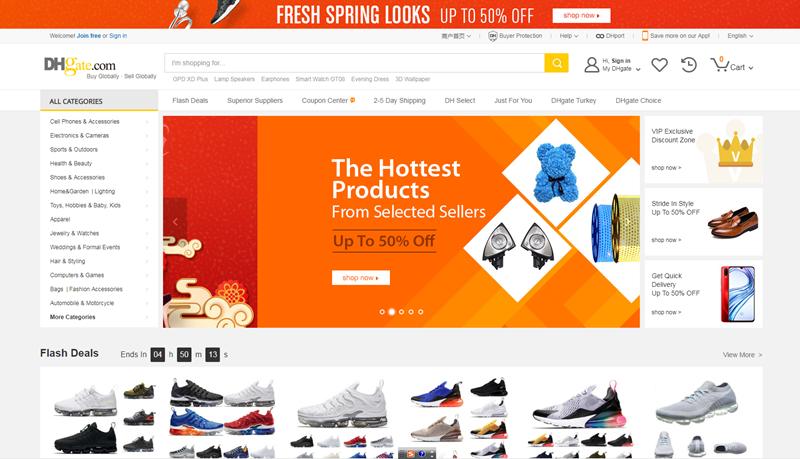The image size is (800, 459).
Task: Expand the Cart dropdown arrow
Action: [x=751, y=67]
